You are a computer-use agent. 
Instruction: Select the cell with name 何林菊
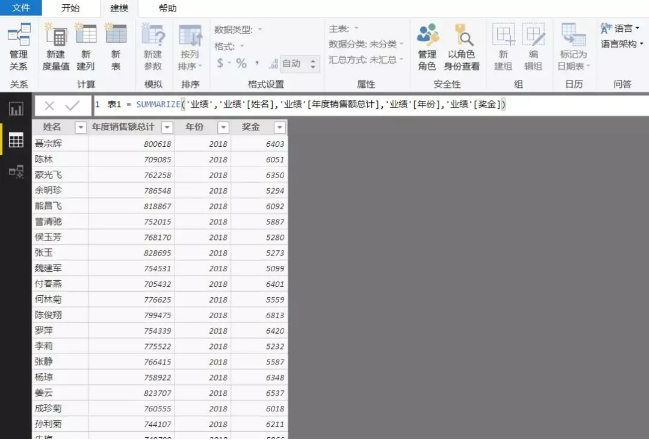point(60,299)
